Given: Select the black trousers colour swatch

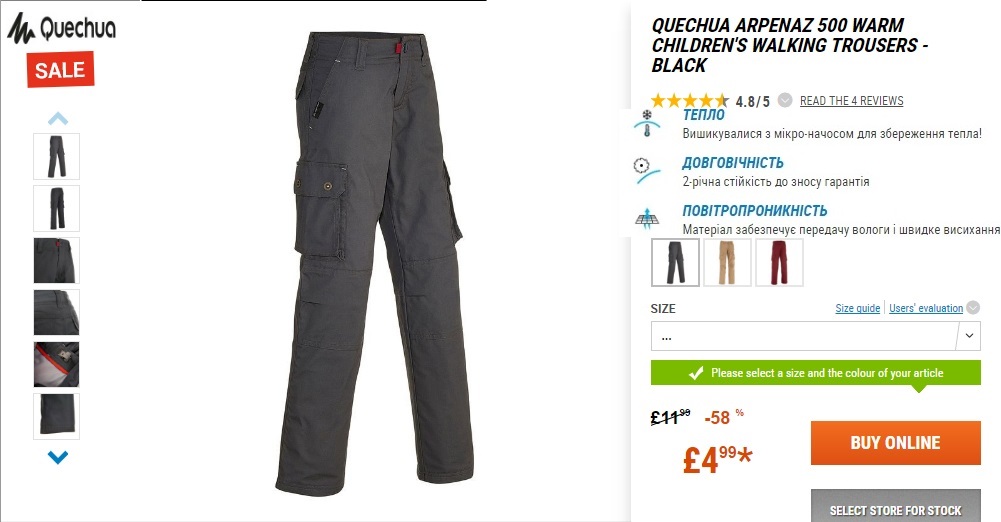Looking at the screenshot, I should coord(675,262).
